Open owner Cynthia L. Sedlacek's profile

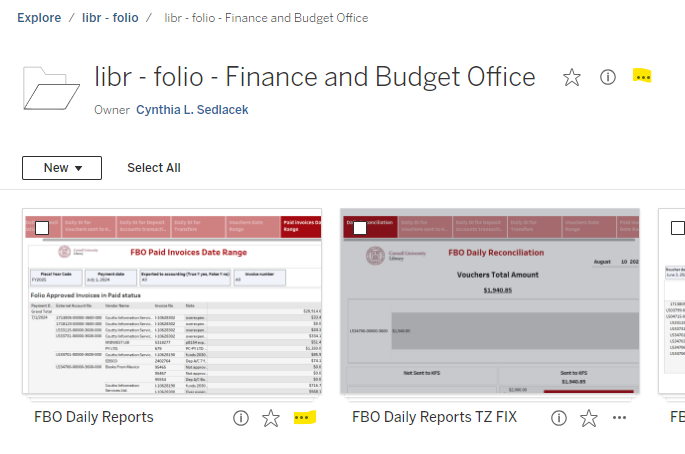[x=192, y=110]
